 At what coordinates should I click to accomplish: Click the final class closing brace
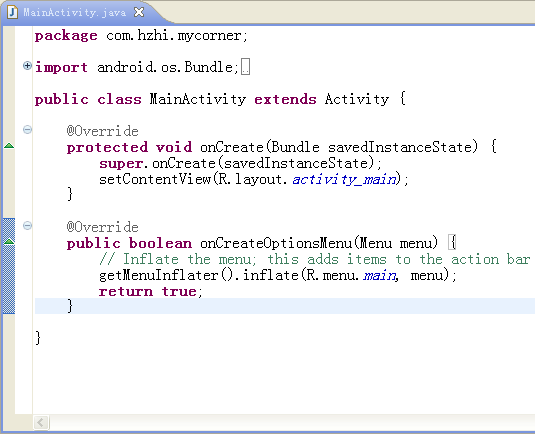tap(38, 338)
